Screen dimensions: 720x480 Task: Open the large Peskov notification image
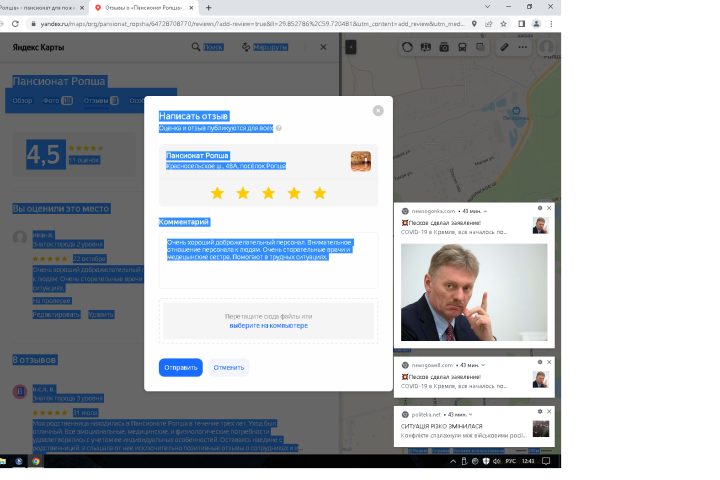click(474, 292)
